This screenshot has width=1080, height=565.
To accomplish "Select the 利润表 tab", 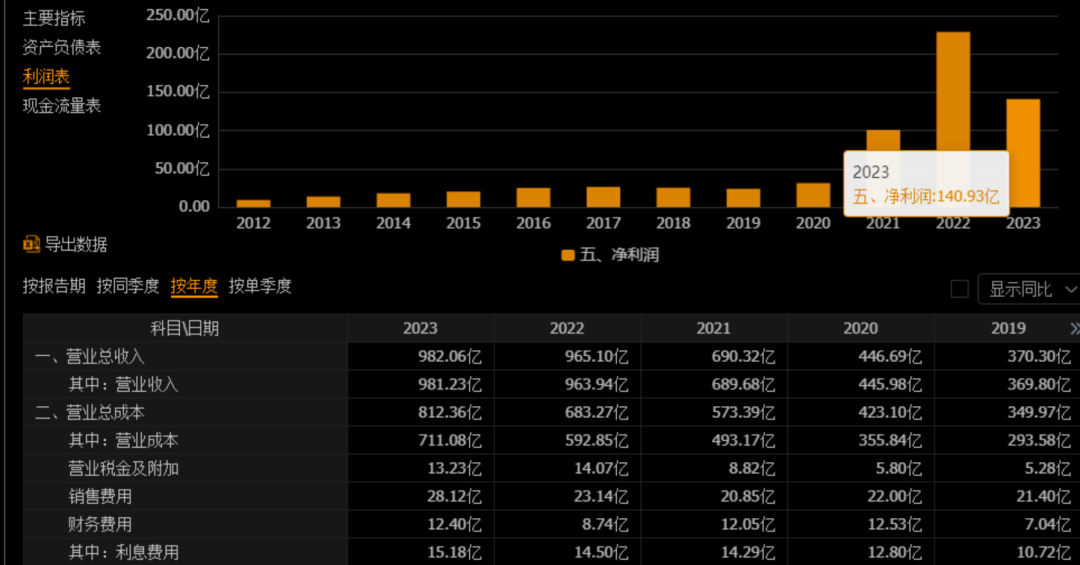I will point(46,76).
